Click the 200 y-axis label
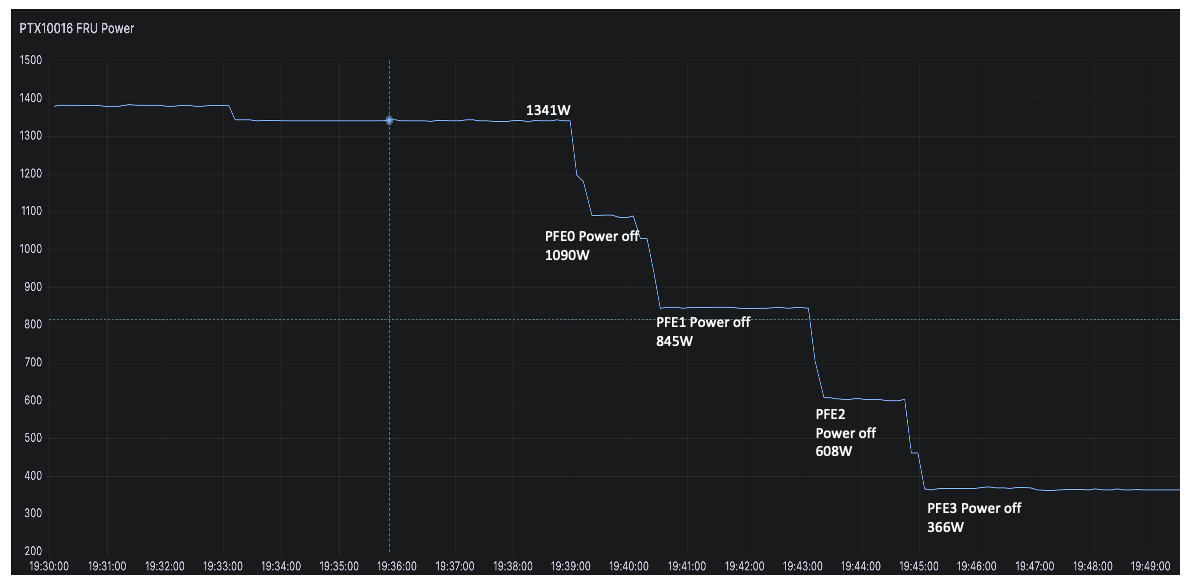Viewport: 1187px width, 581px height. 33,551
